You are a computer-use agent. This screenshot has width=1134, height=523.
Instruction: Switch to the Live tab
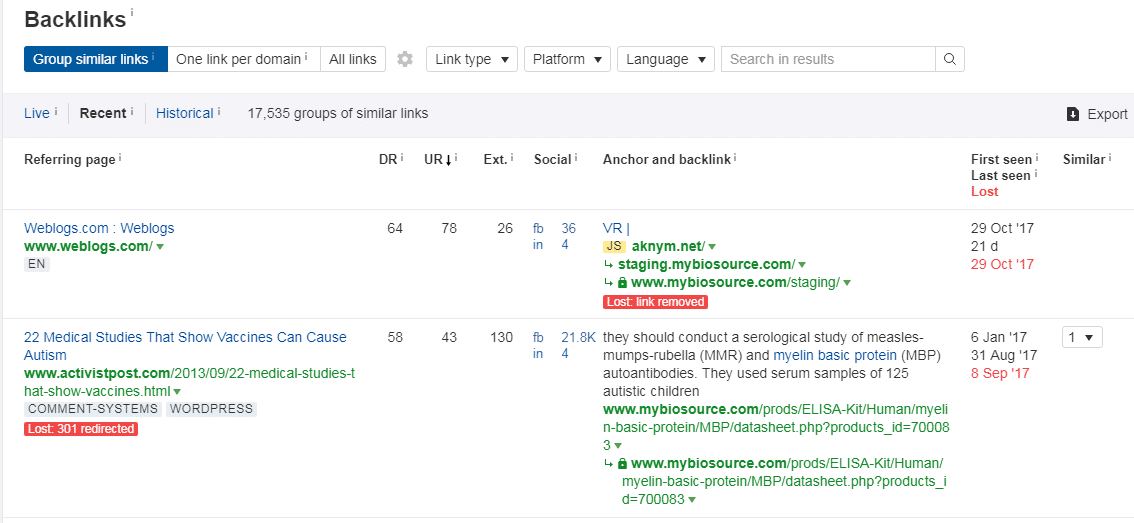pos(36,113)
